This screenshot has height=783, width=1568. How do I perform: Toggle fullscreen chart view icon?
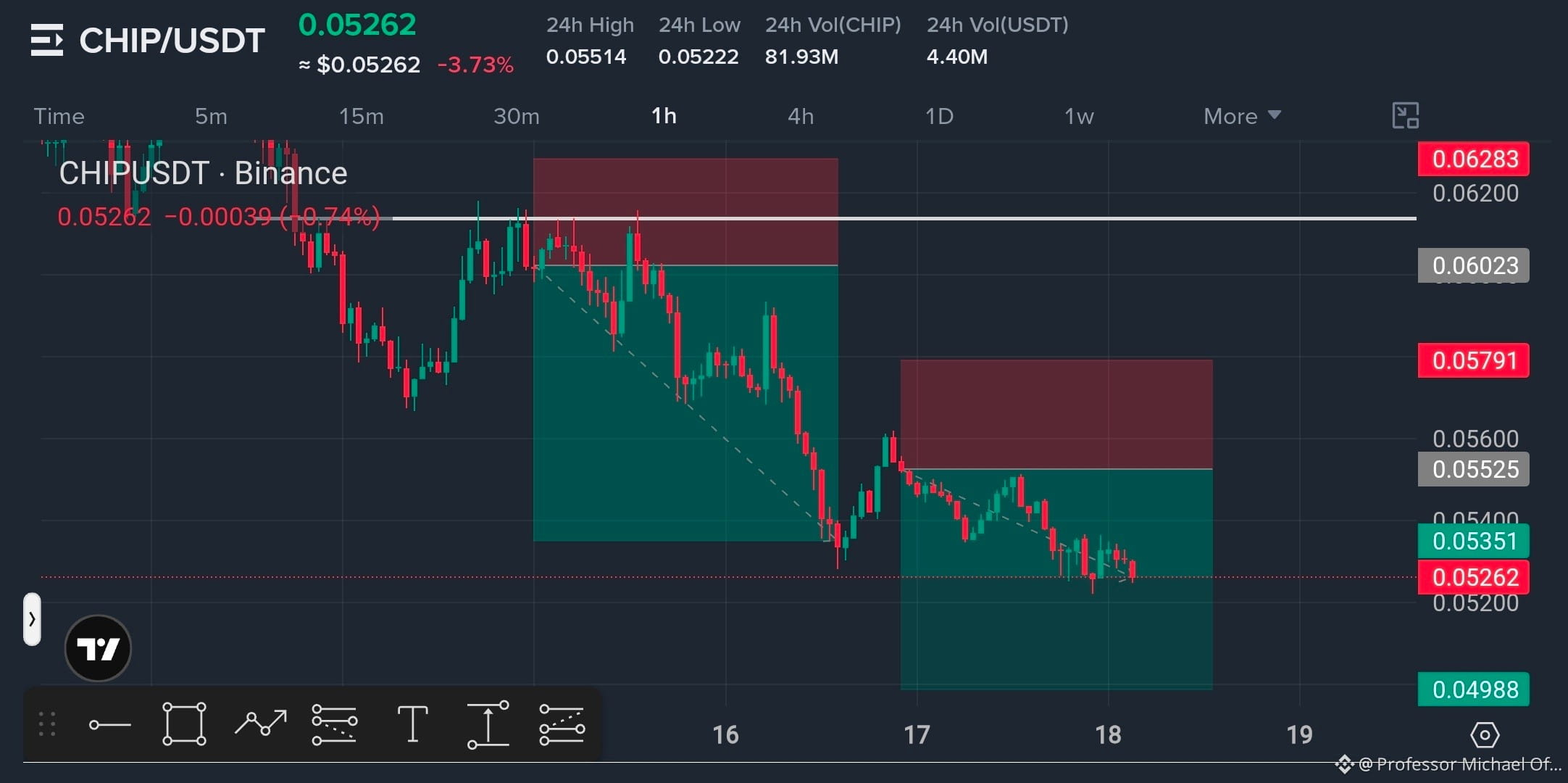[x=1406, y=116]
